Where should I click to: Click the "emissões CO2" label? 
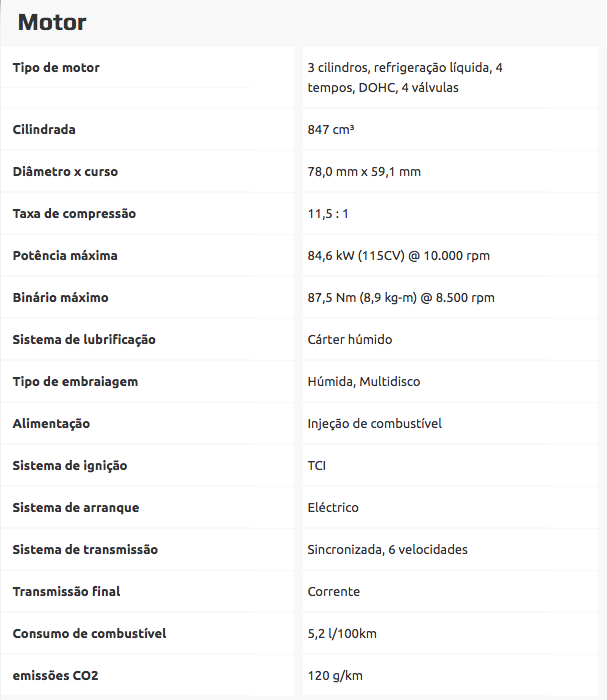(55, 676)
